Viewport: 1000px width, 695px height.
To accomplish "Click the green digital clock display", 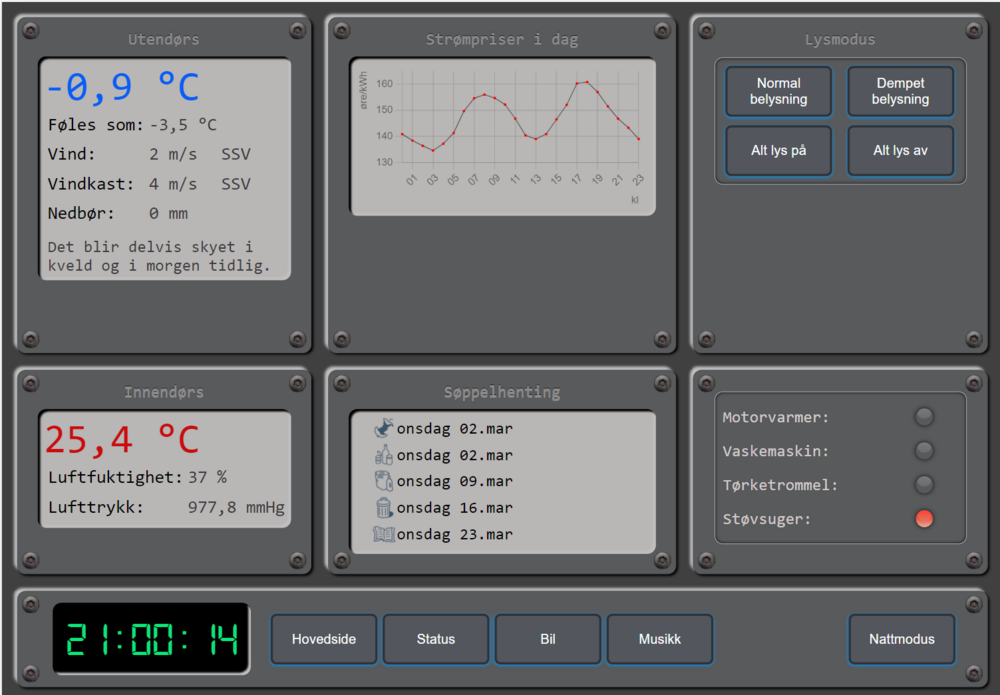I will tap(151, 639).
